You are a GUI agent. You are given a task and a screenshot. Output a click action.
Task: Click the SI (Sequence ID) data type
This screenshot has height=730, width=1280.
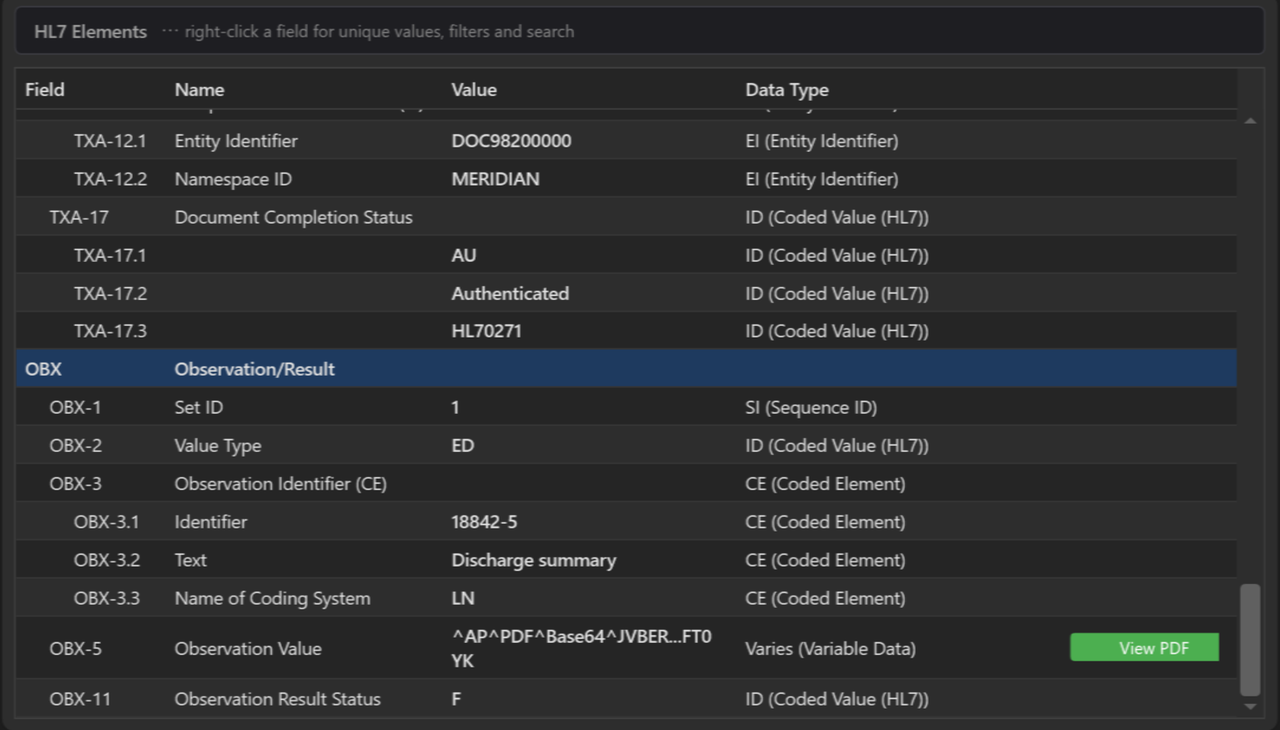coord(811,407)
